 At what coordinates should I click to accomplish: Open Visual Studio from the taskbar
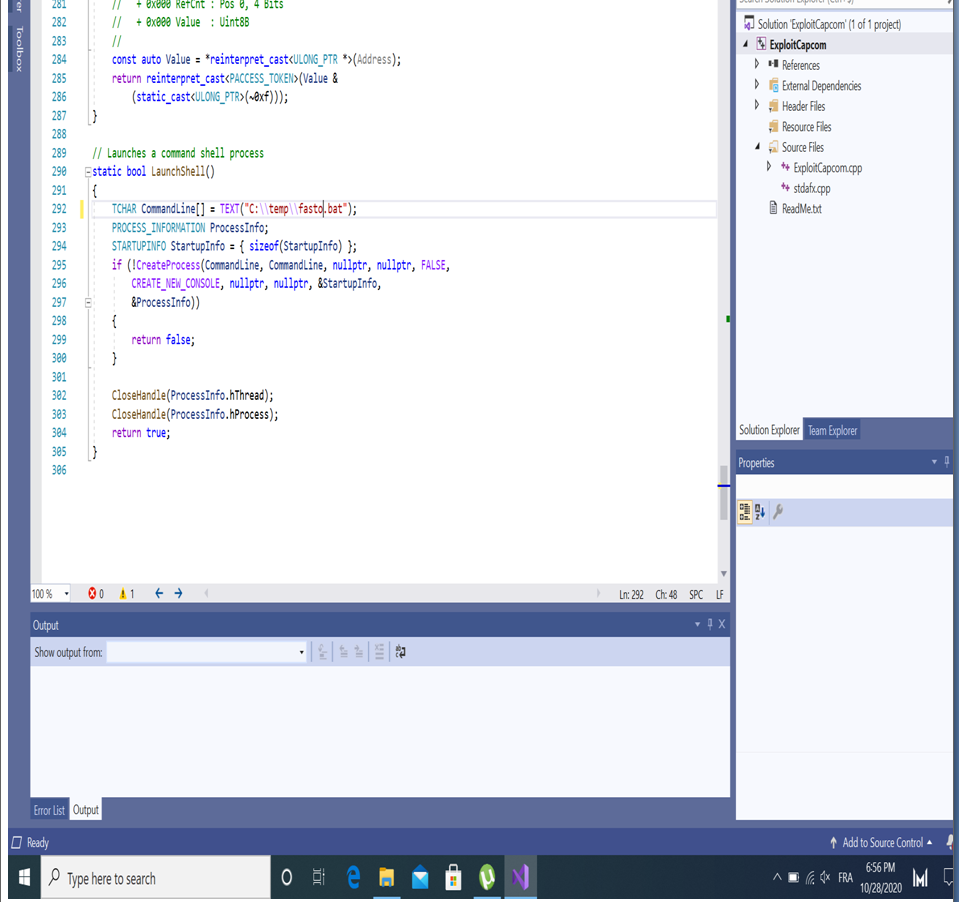point(520,877)
